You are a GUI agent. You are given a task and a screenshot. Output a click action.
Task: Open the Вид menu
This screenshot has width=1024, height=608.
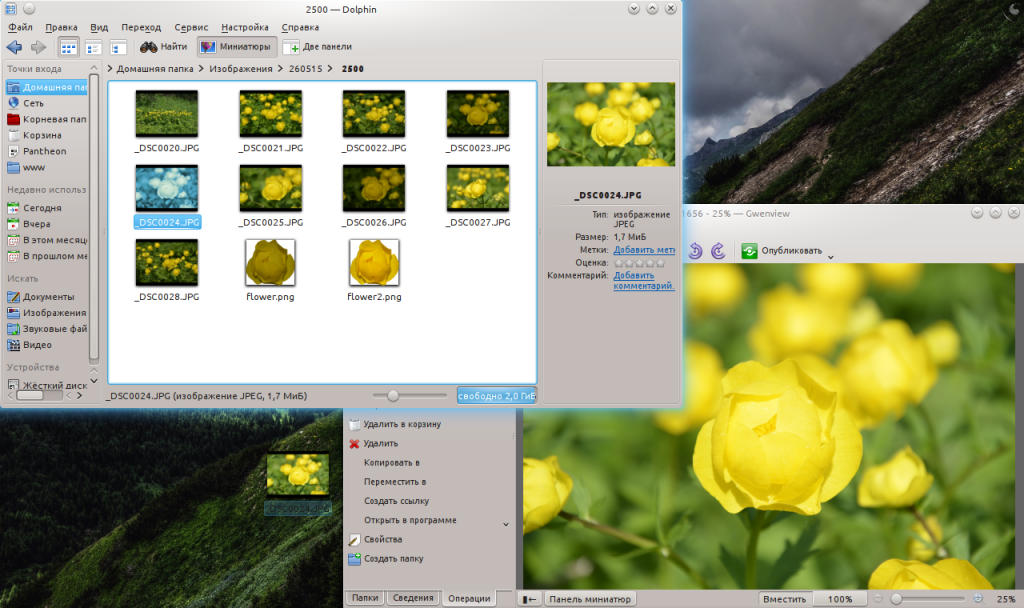coord(99,27)
